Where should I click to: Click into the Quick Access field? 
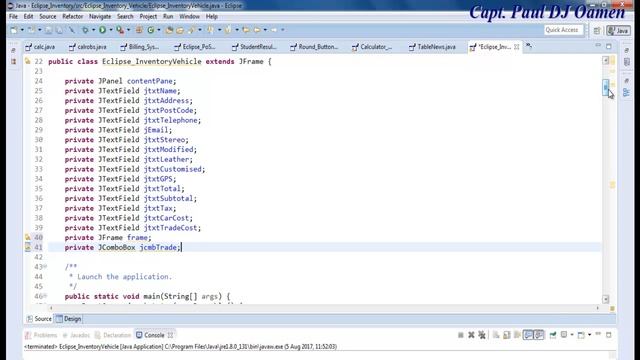pos(564,30)
